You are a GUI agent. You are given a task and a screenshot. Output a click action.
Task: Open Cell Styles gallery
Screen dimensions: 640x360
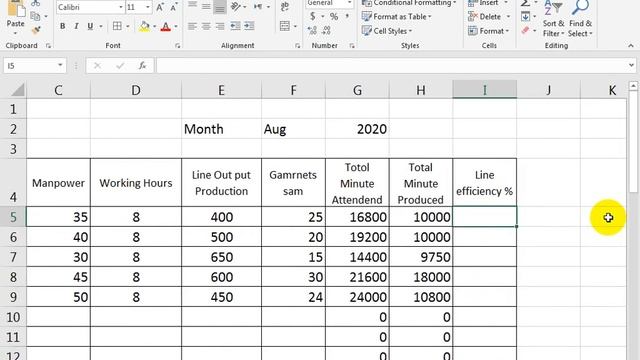pos(387,31)
